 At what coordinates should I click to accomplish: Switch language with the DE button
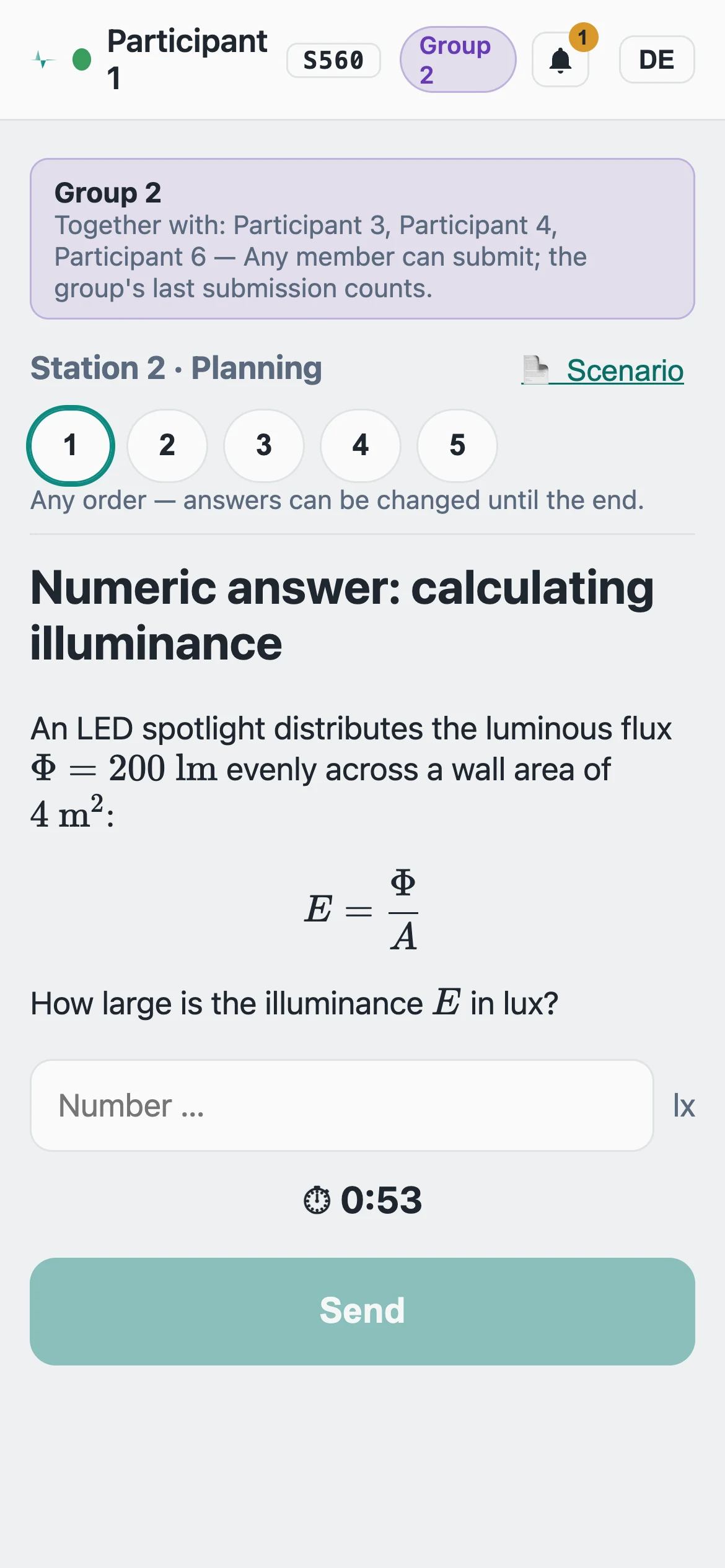pyautogui.click(x=657, y=59)
